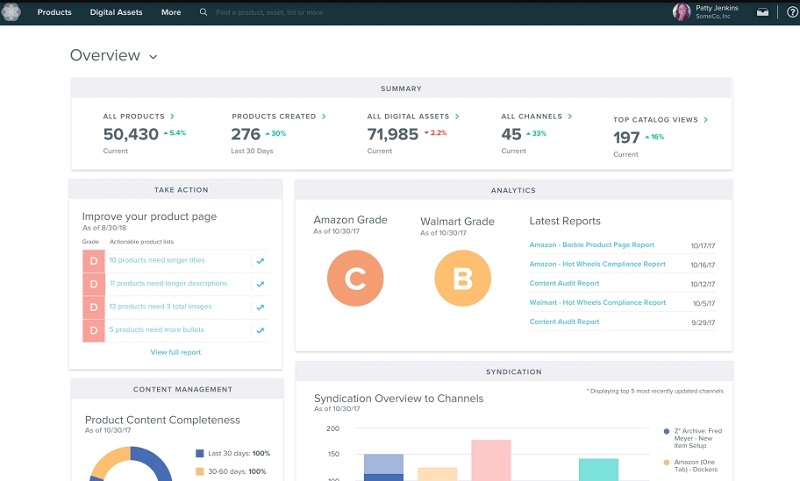Open Content Audit Report dated 10/12/17
This screenshot has height=481, width=800.
point(564,283)
